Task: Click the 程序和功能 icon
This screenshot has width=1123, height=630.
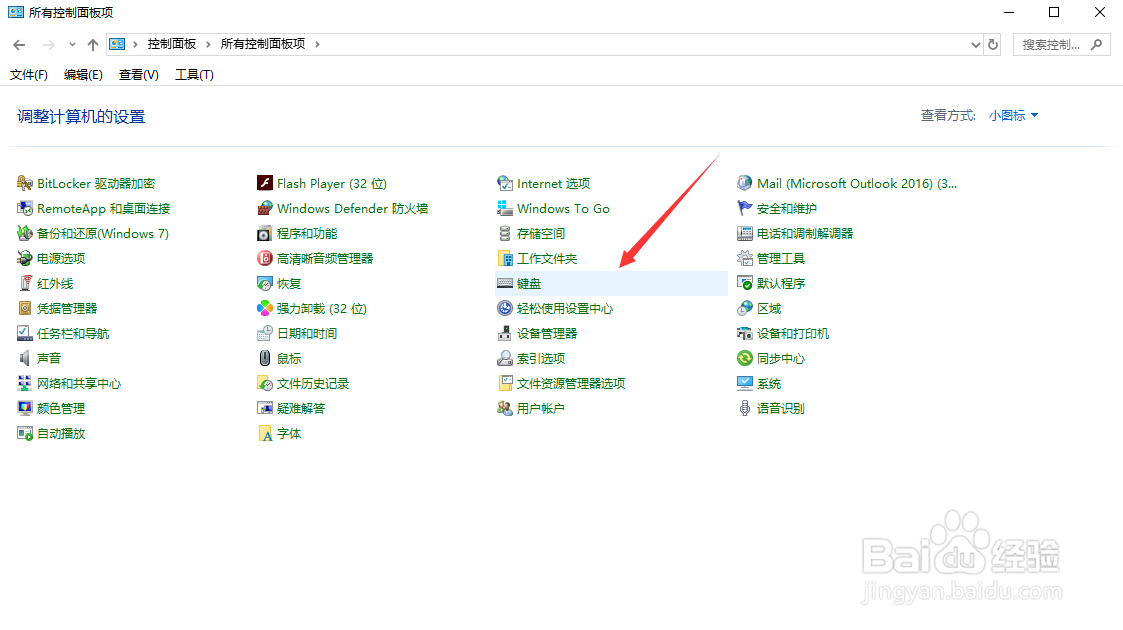Action: (x=265, y=233)
